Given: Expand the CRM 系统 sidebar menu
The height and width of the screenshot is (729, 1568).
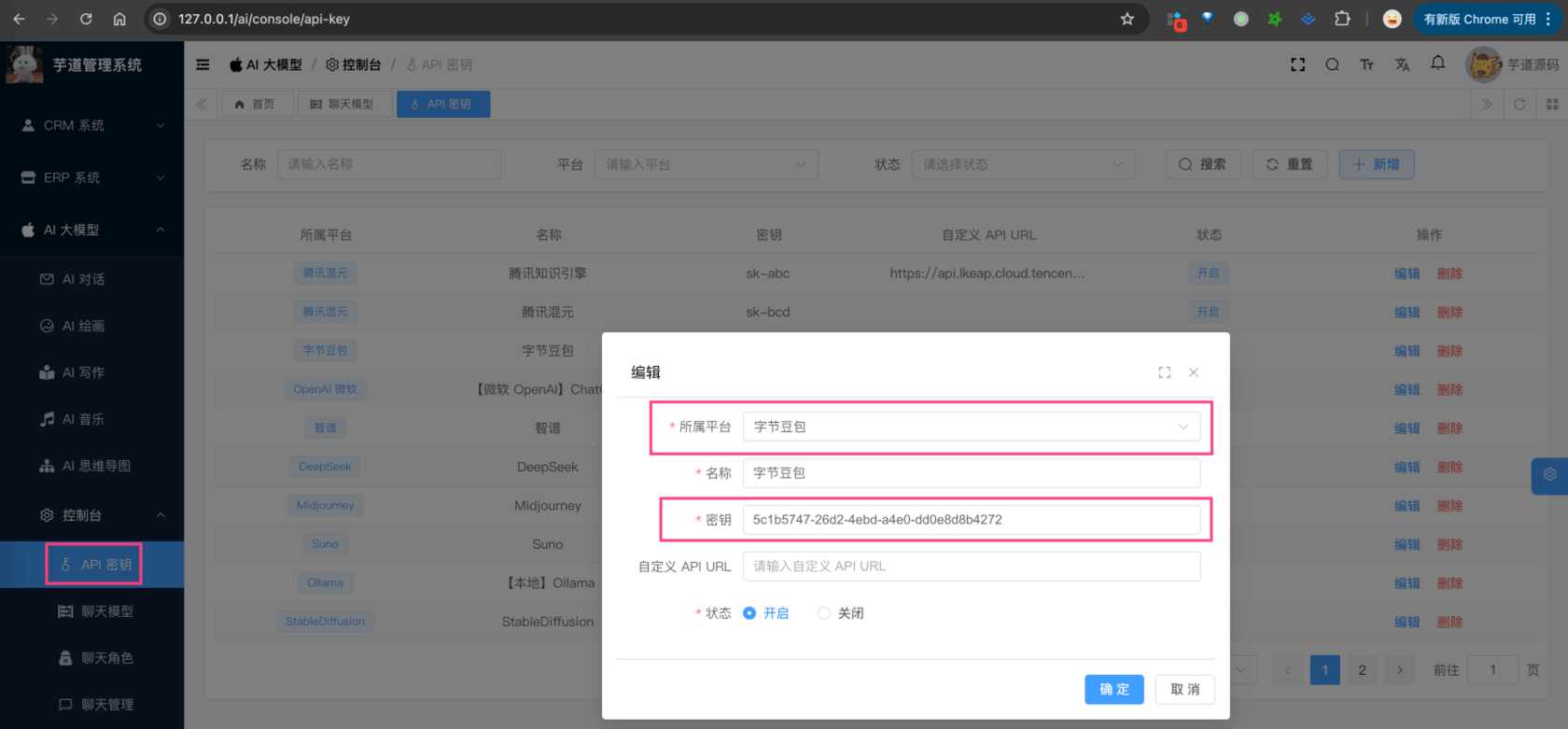Looking at the screenshot, I should 91,125.
